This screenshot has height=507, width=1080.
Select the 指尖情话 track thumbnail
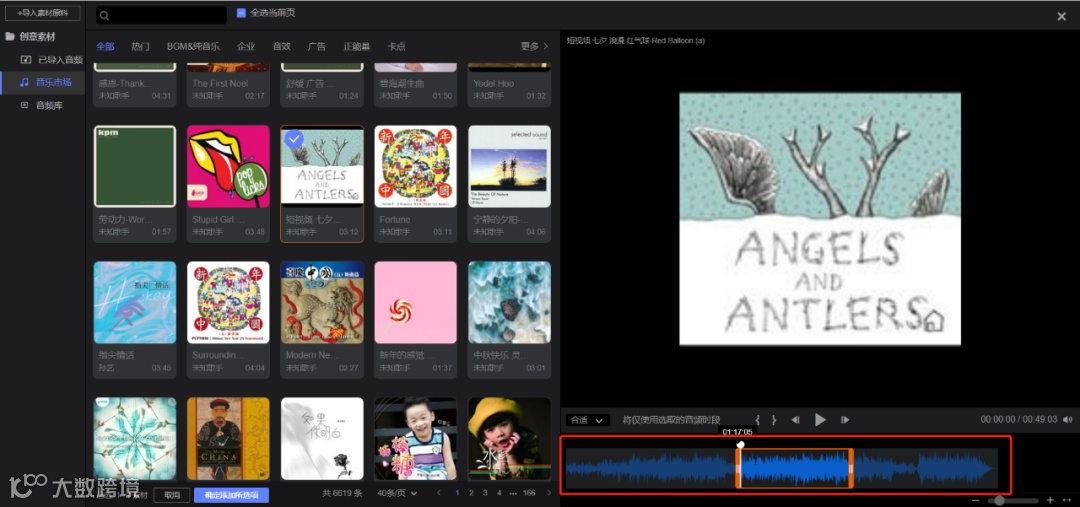coord(135,302)
